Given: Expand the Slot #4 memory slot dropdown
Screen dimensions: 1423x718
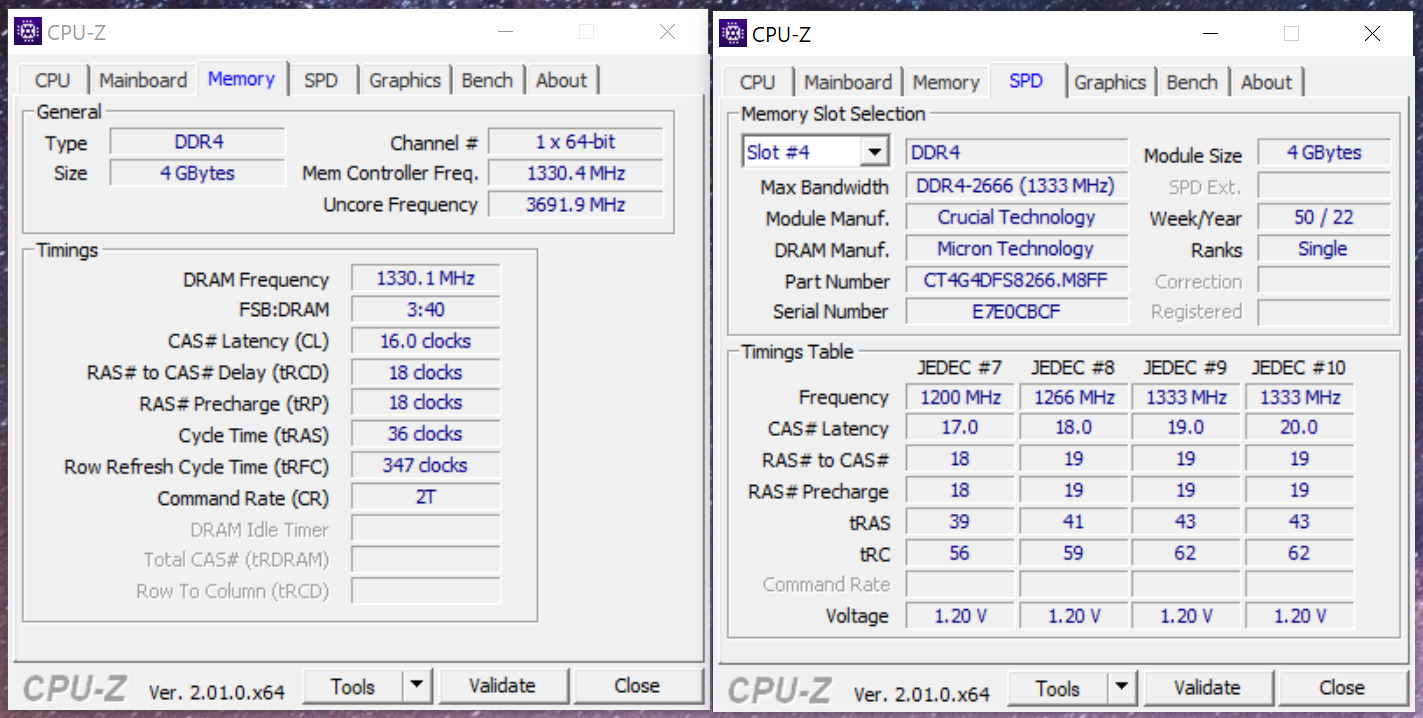Looking at the screenshot, I should click(x=876, y=152).
